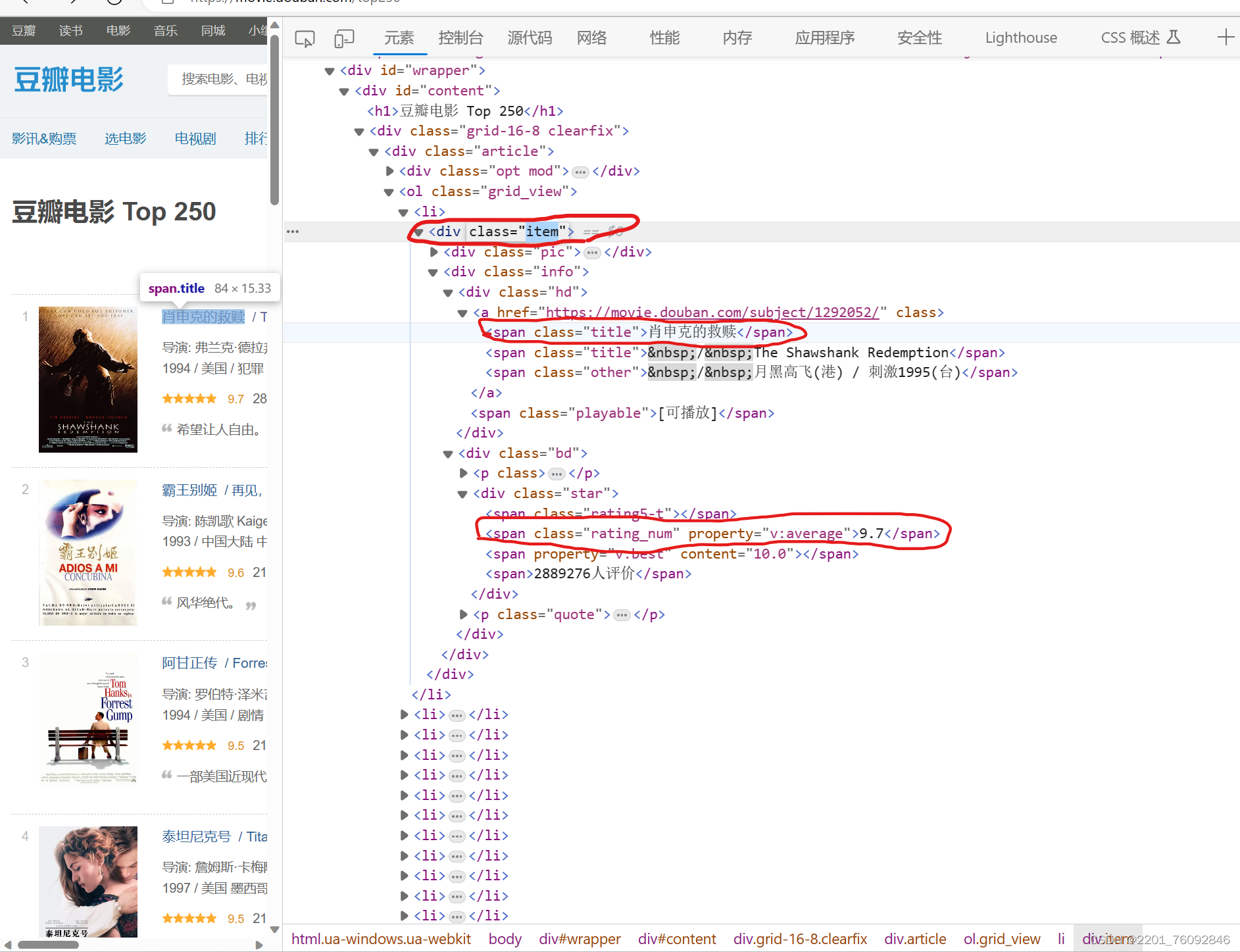Open the 源代码 tab

pos(530,38)
